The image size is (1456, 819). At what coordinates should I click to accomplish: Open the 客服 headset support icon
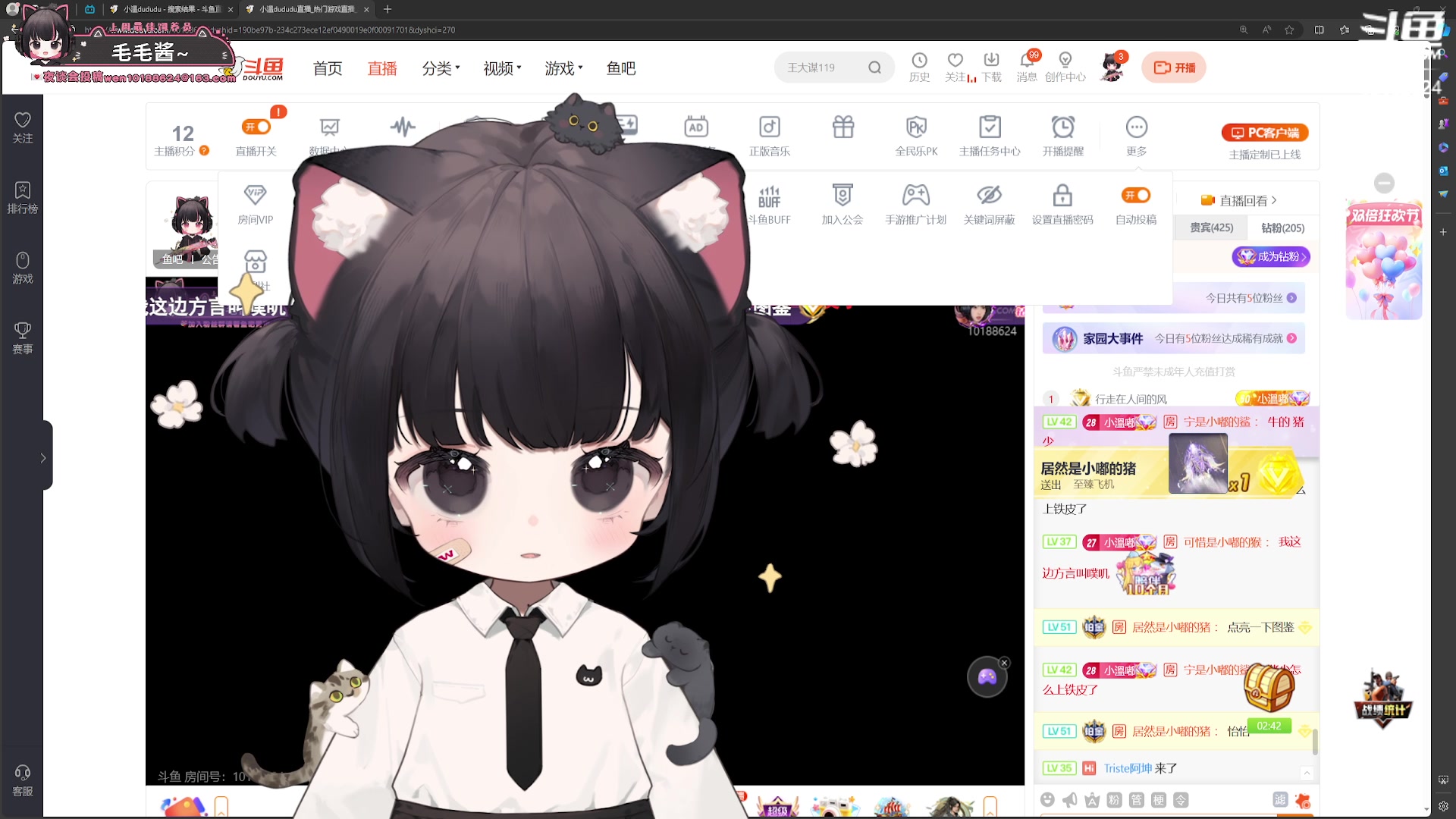[x=23, y=780]
